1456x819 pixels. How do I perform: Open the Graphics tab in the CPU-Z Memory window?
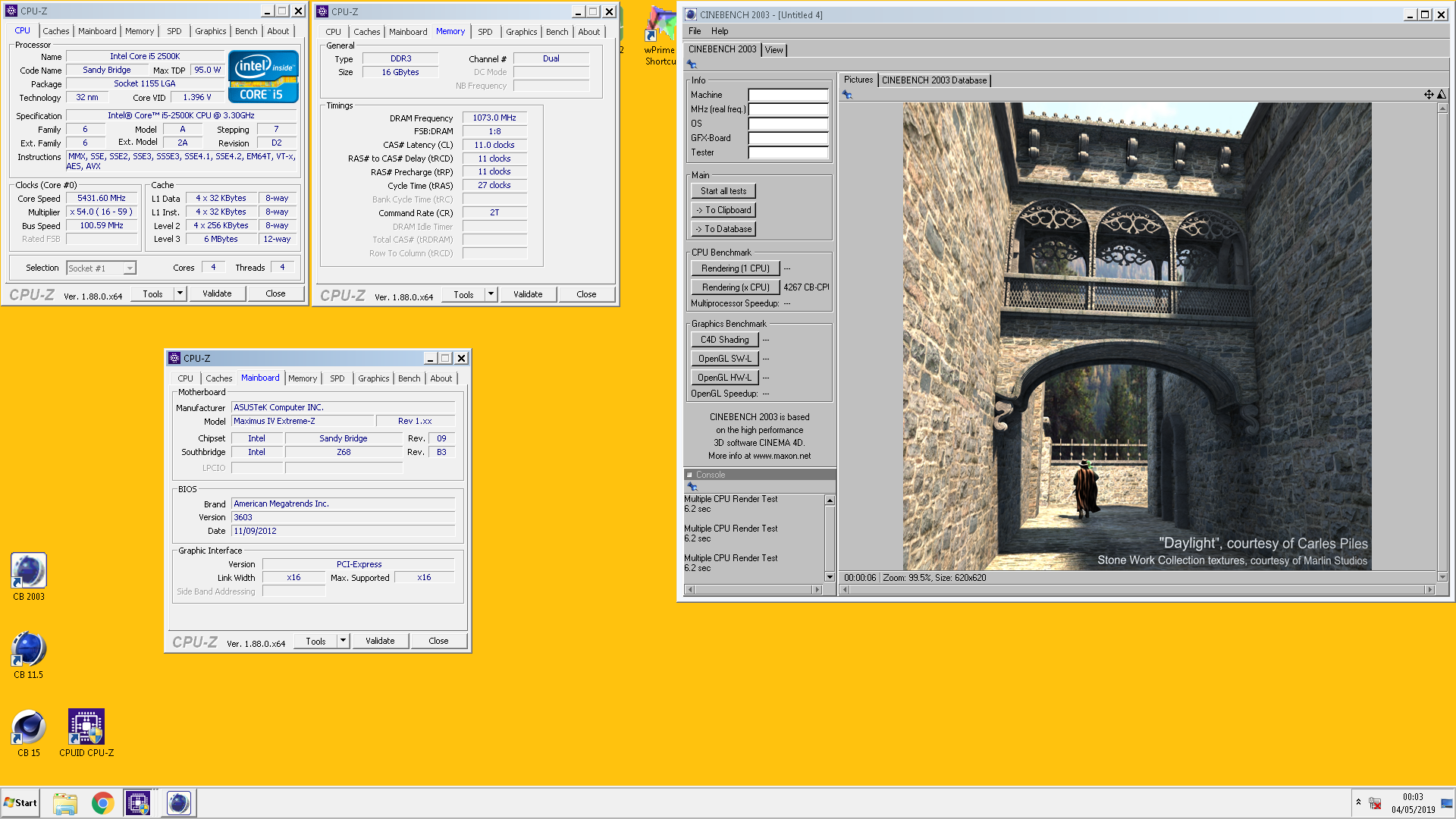(522, 32)
